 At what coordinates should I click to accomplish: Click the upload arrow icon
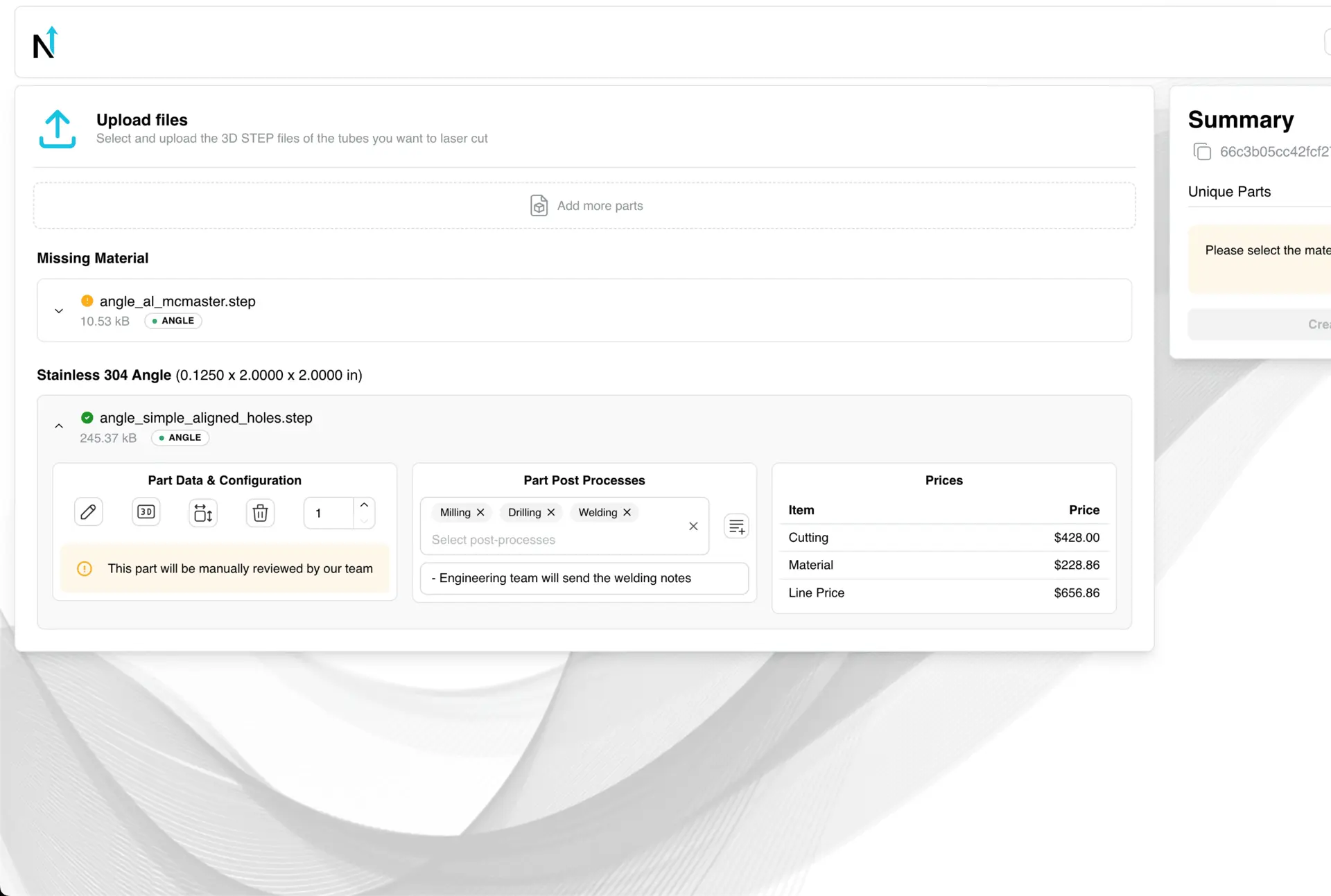[58, 129]
